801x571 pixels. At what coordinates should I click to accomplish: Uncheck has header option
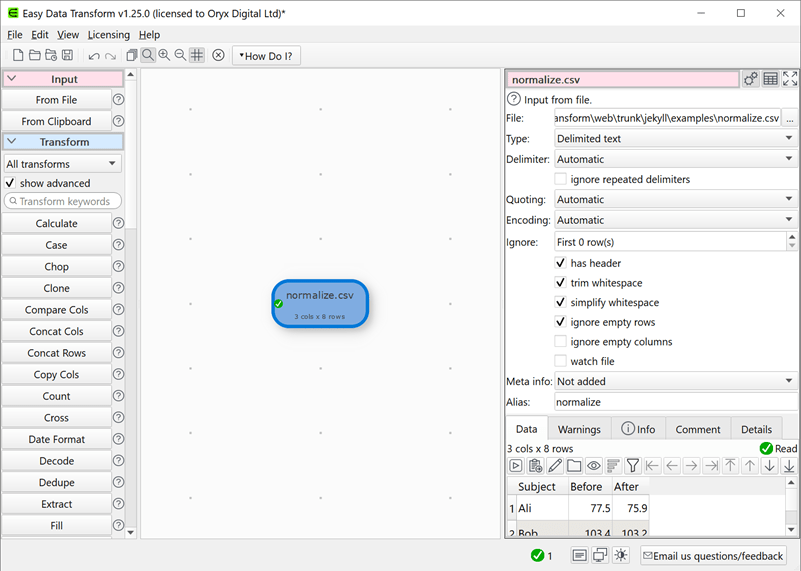click(560, 263)
